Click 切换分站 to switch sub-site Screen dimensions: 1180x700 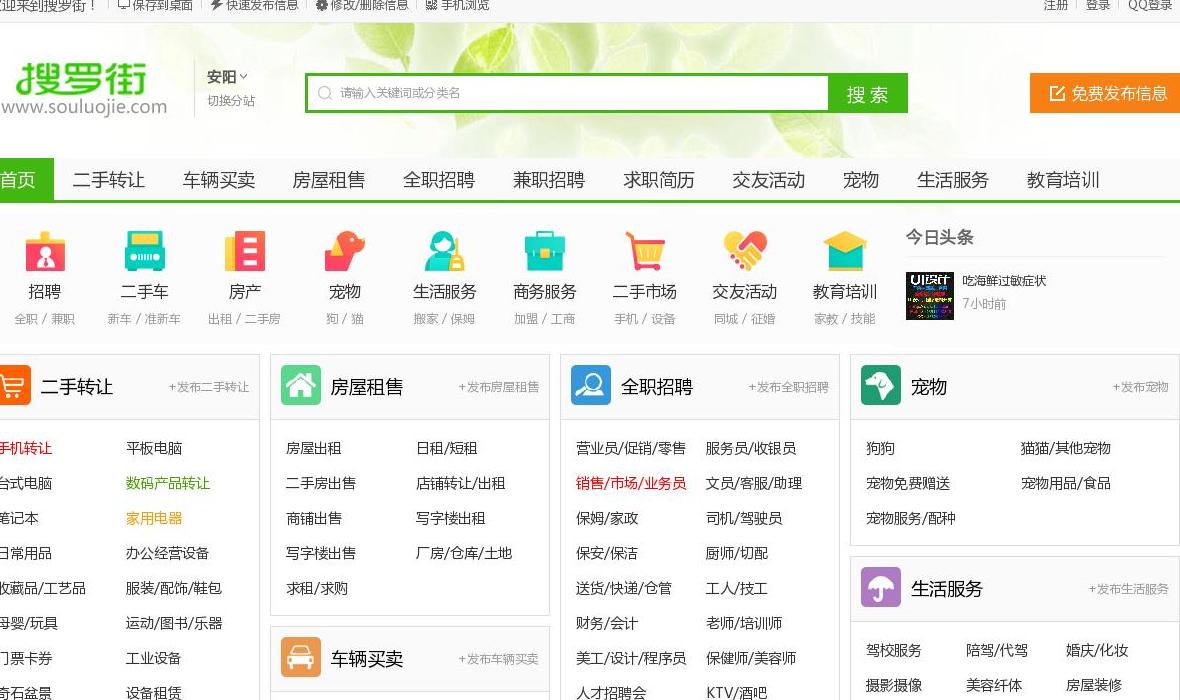[231, 101]
